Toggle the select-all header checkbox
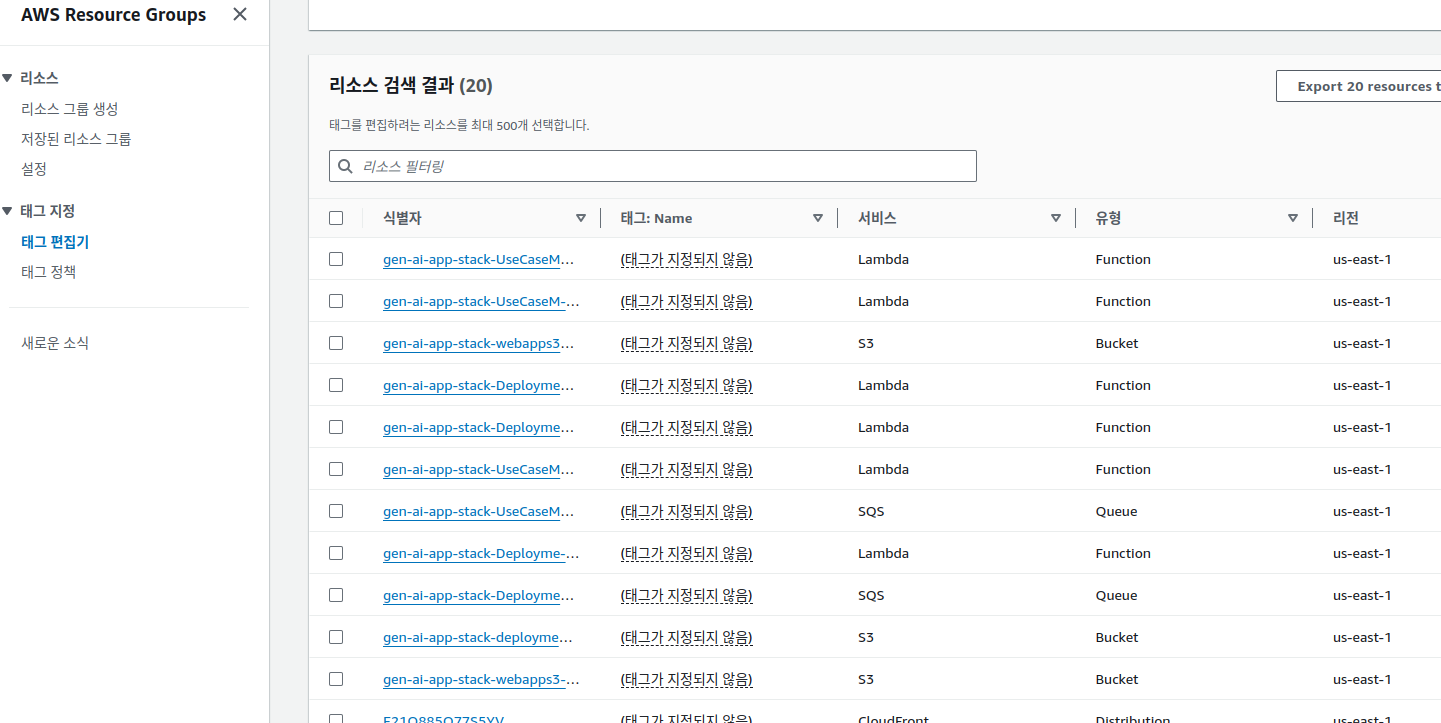Image resolution: width=1441 pixels, height=723 pixels. pyautogui.click(x=336, y=218)
